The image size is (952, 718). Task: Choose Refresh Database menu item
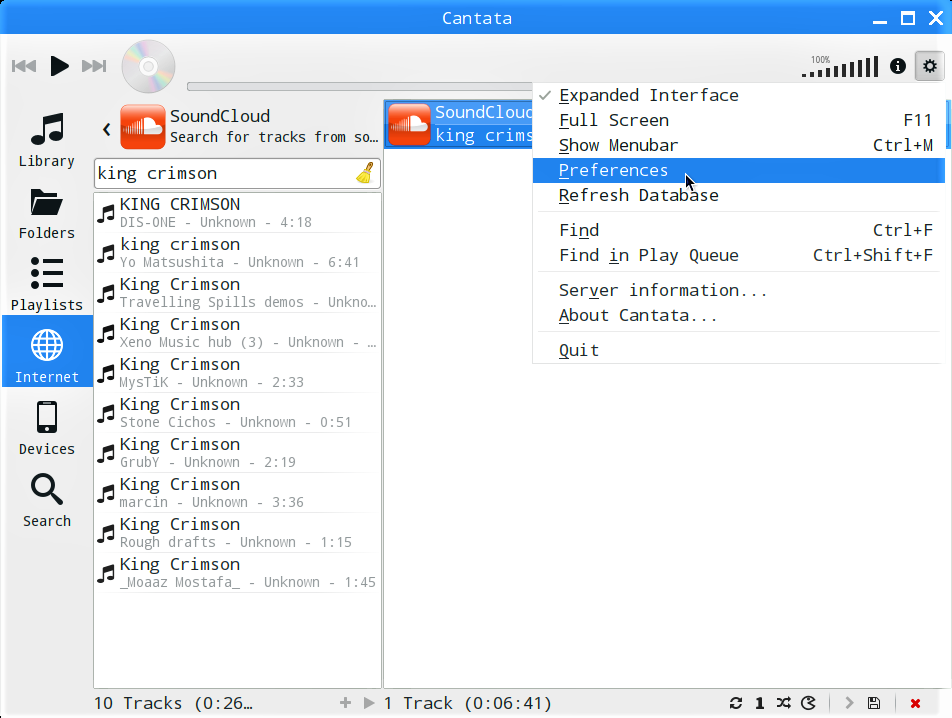pos(638,195)
